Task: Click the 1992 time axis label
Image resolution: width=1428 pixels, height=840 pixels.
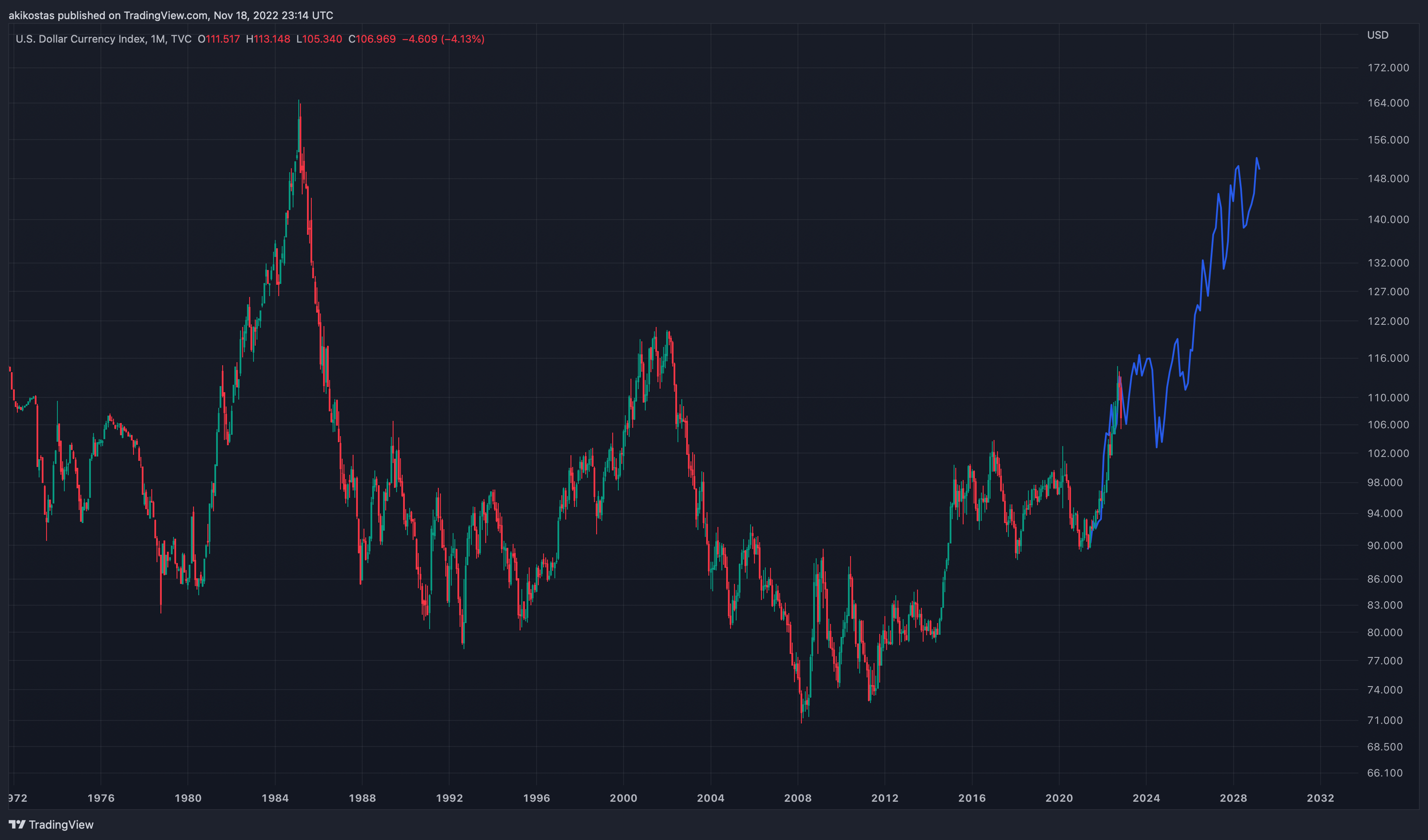Action: pos(449,798)
